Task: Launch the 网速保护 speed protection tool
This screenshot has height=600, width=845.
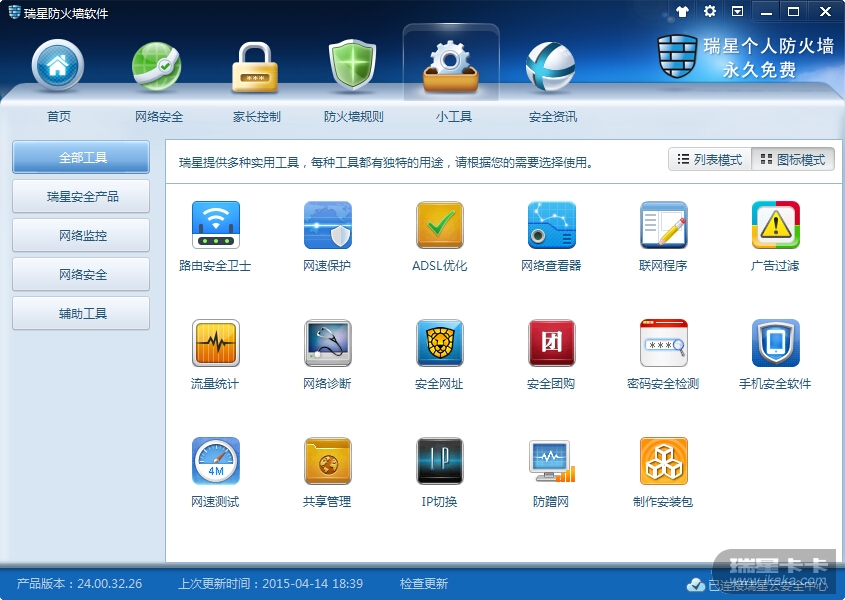Action: [x=328, y=225]
